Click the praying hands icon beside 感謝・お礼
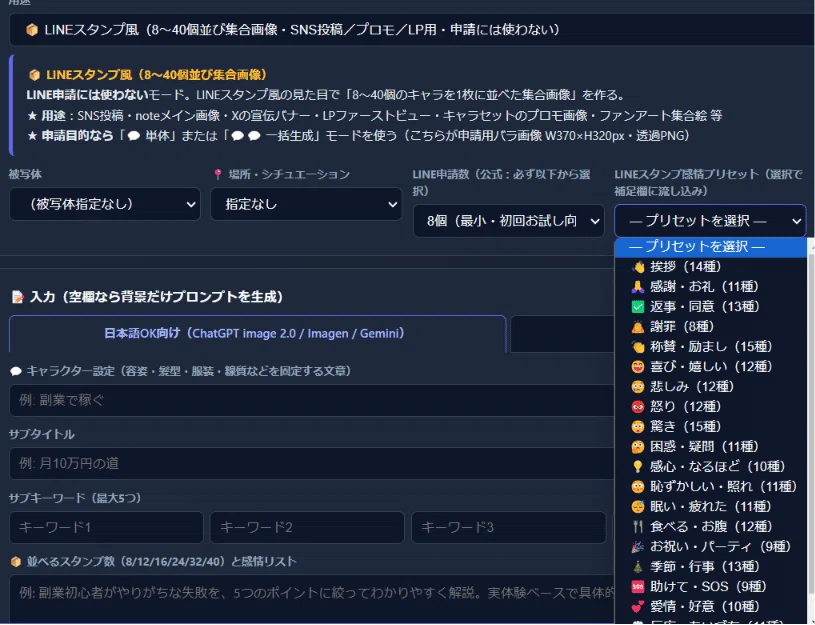Image resolution: width=815 pixels, height=625 pixels. pyautogui.click(x=638, y=287)
